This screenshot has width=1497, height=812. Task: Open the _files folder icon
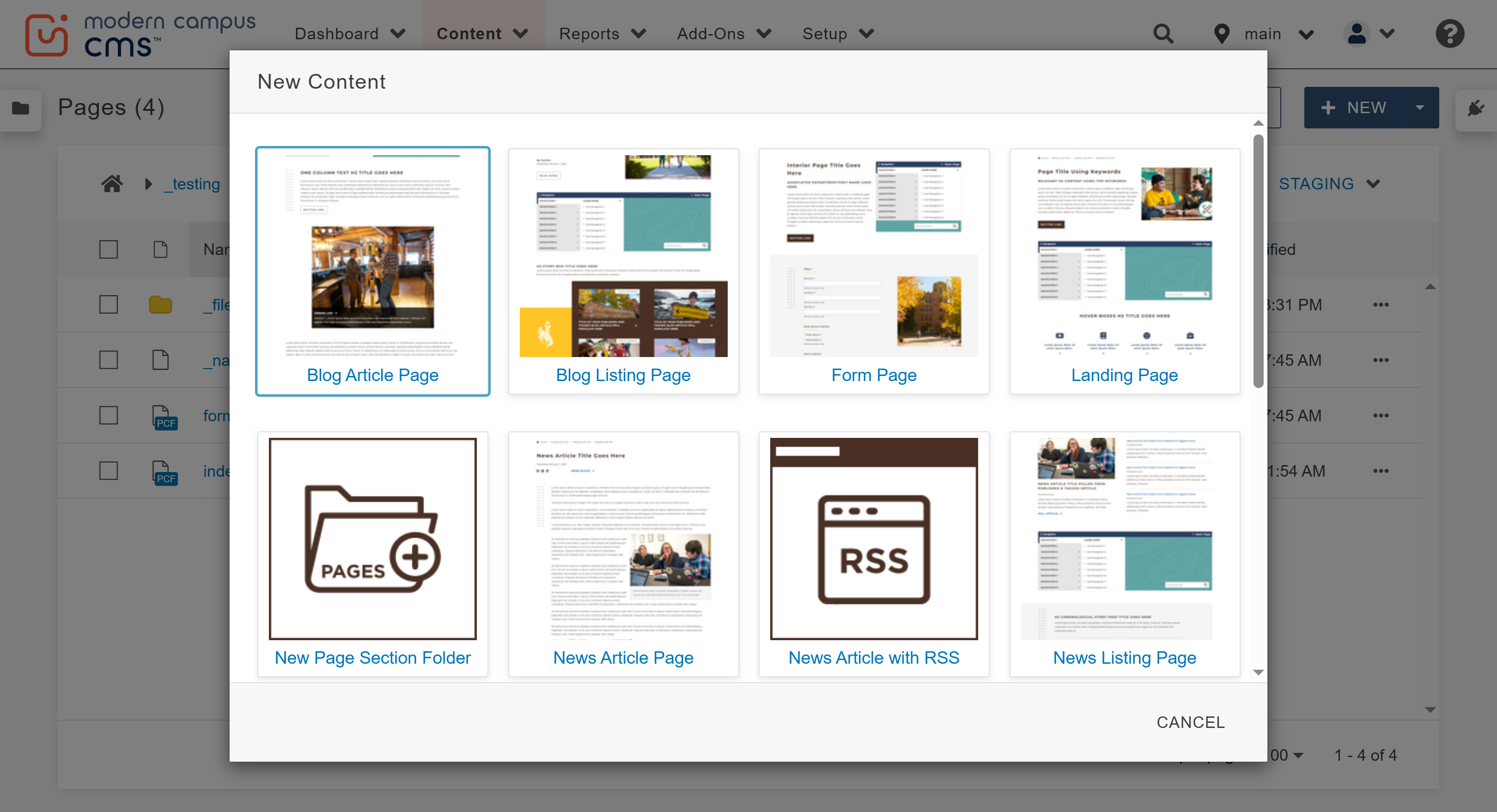coord(161,304)
